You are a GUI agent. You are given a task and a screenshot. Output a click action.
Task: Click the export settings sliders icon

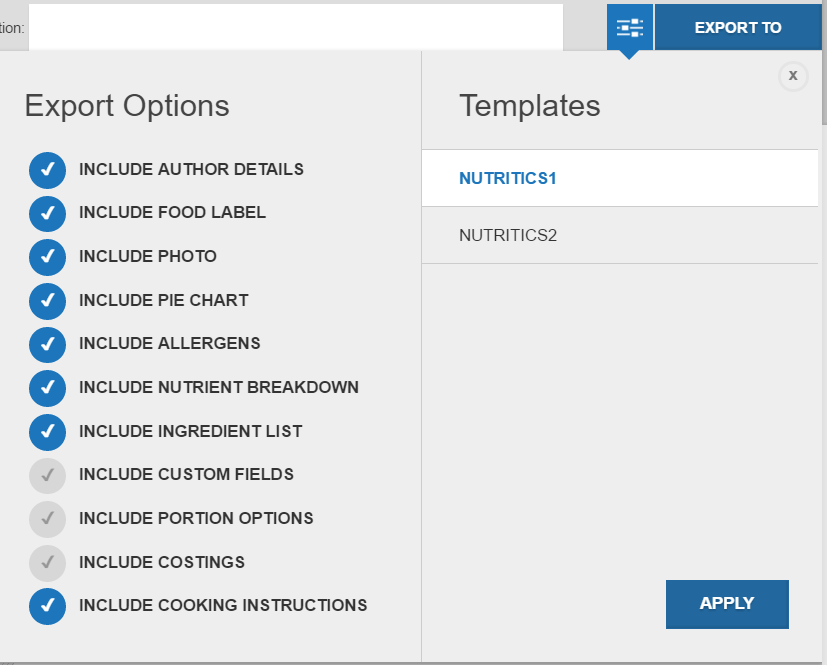pos(630,28)
